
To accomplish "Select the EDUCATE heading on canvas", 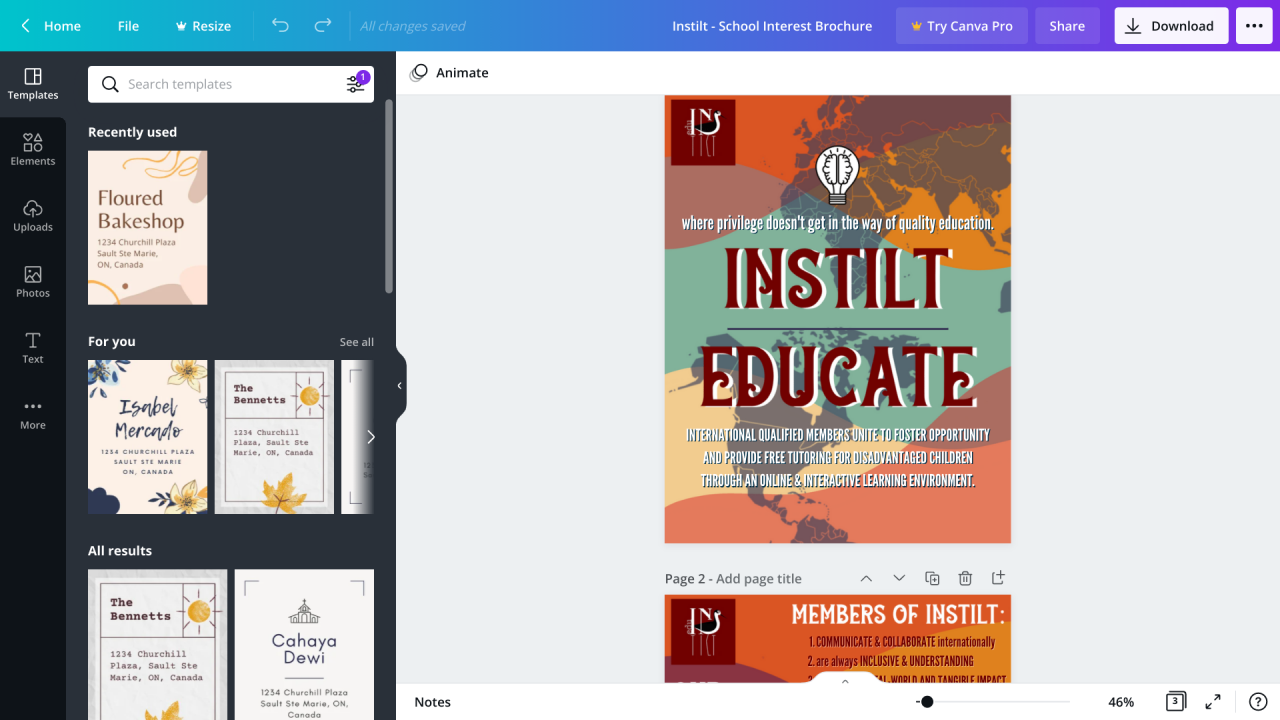I will tap(838, 376).
